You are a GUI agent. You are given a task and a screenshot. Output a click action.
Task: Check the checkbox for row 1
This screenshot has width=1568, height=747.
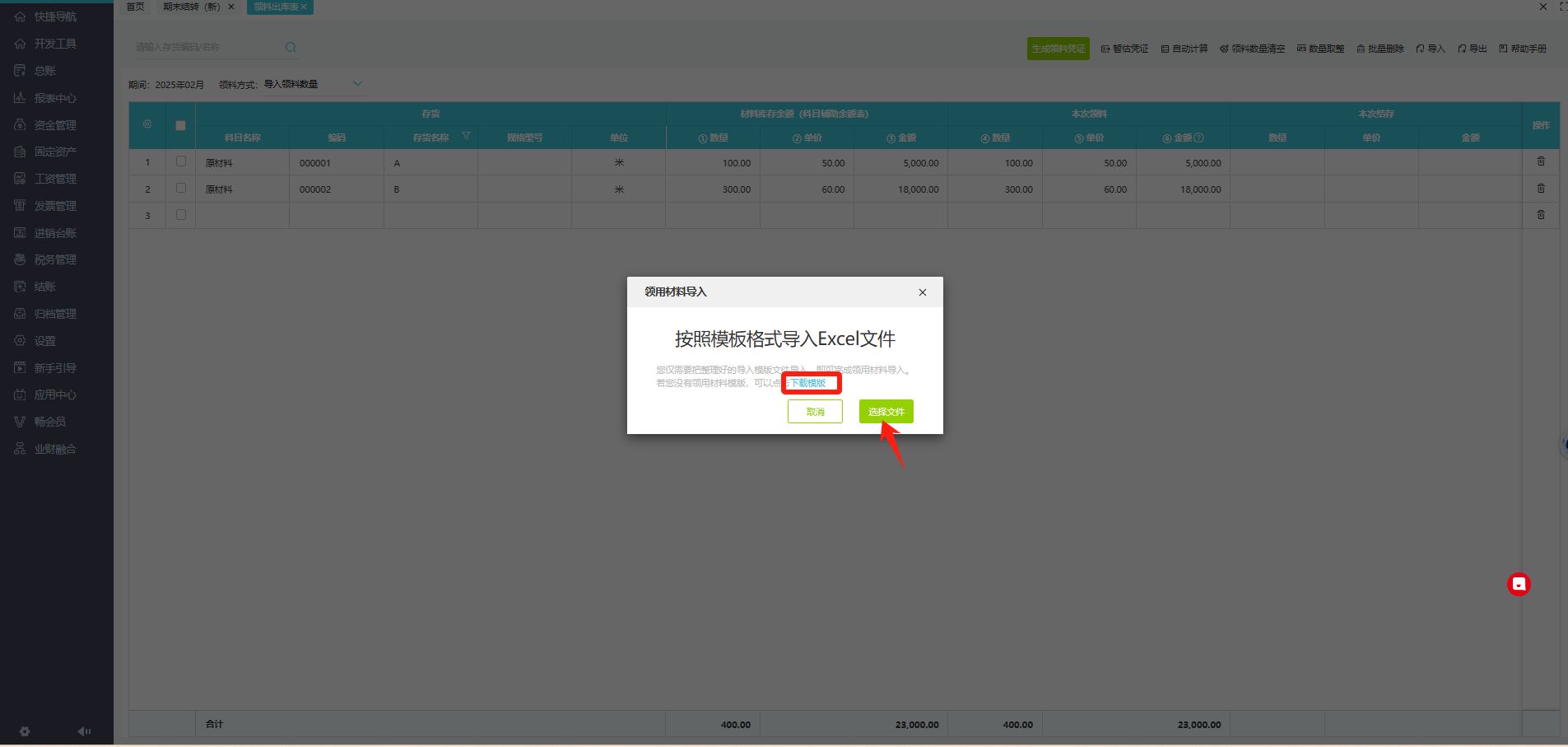click(181, 162)
